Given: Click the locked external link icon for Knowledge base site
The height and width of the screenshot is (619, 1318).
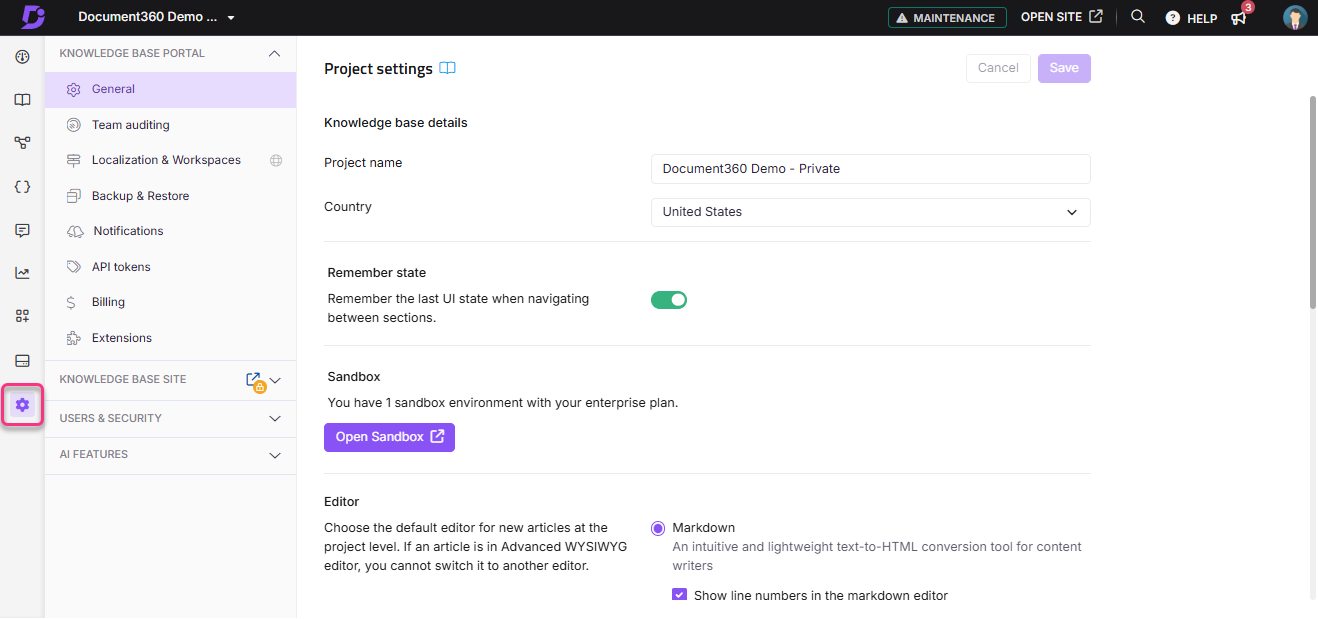Looking at the screenshot, I should [x=255, y=381].
